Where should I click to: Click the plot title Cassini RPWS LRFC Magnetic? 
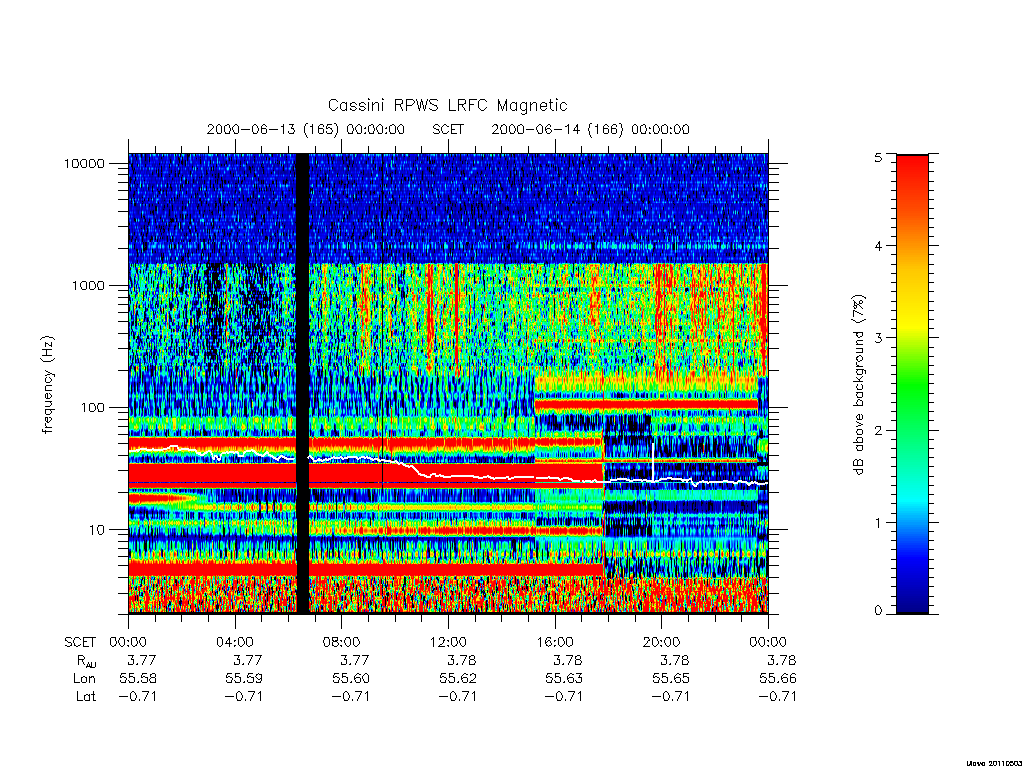coord(447,105)
